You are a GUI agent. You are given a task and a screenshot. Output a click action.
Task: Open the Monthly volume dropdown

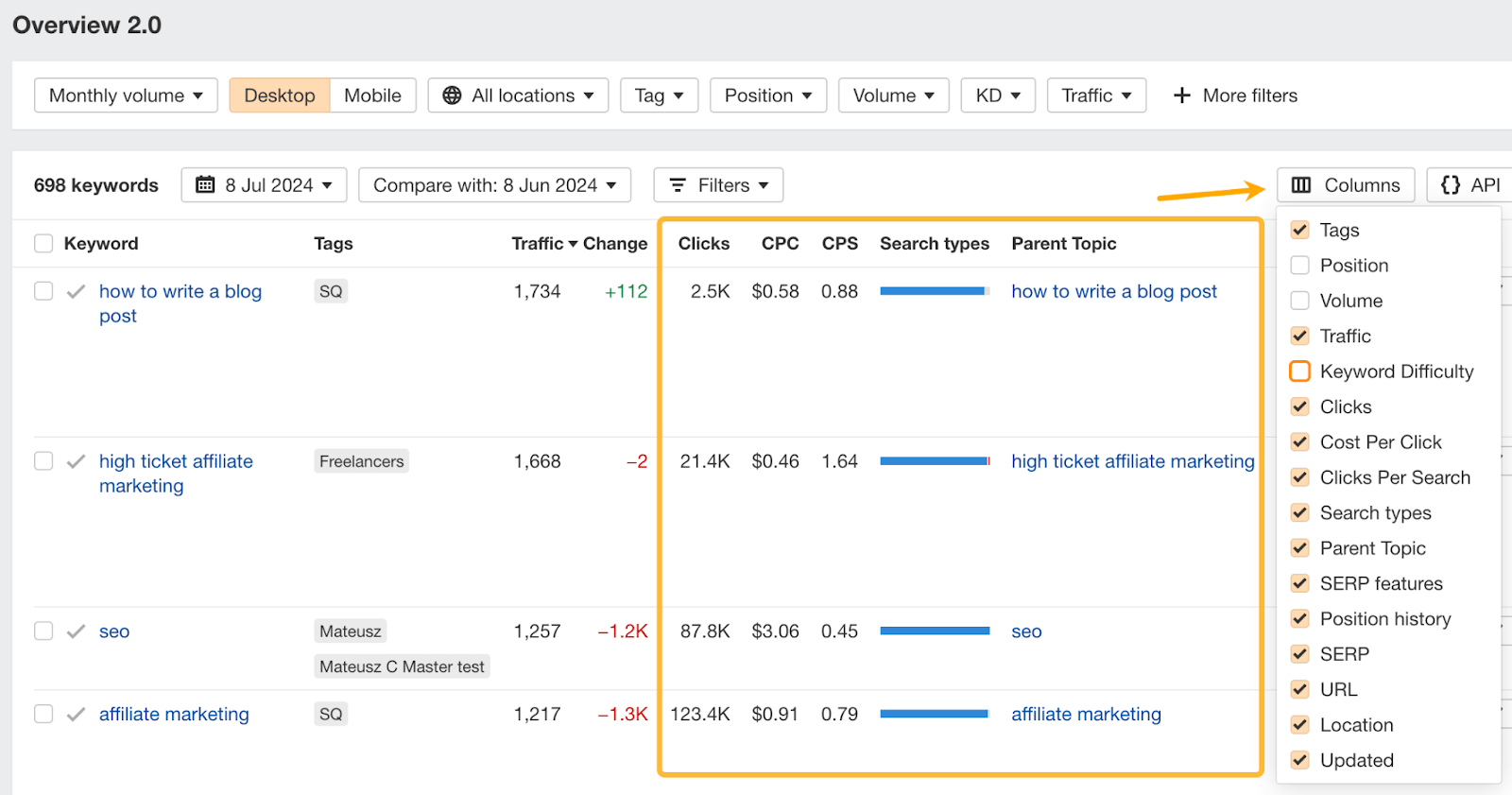126,95
